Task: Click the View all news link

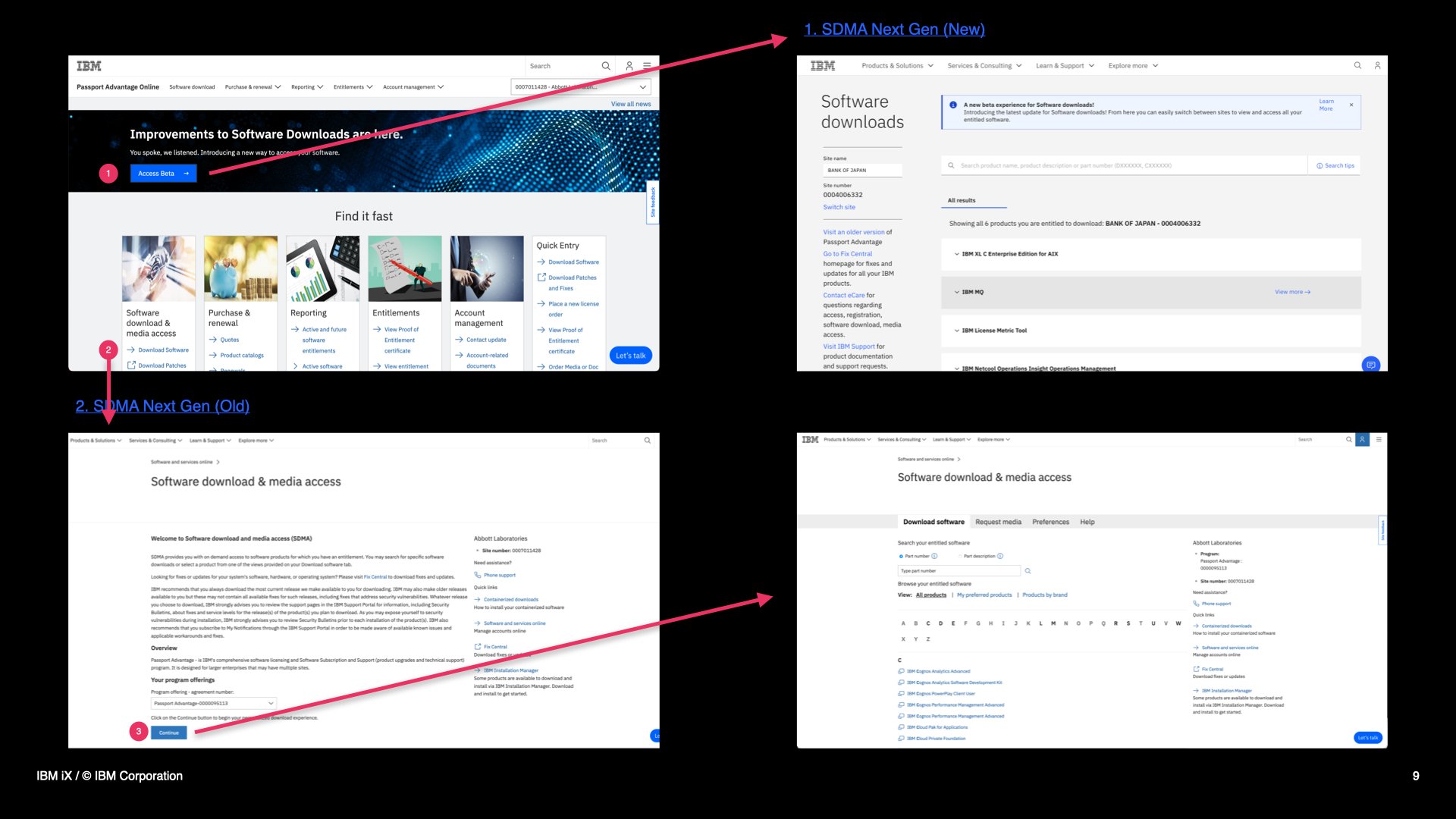Action: point(631,104)
